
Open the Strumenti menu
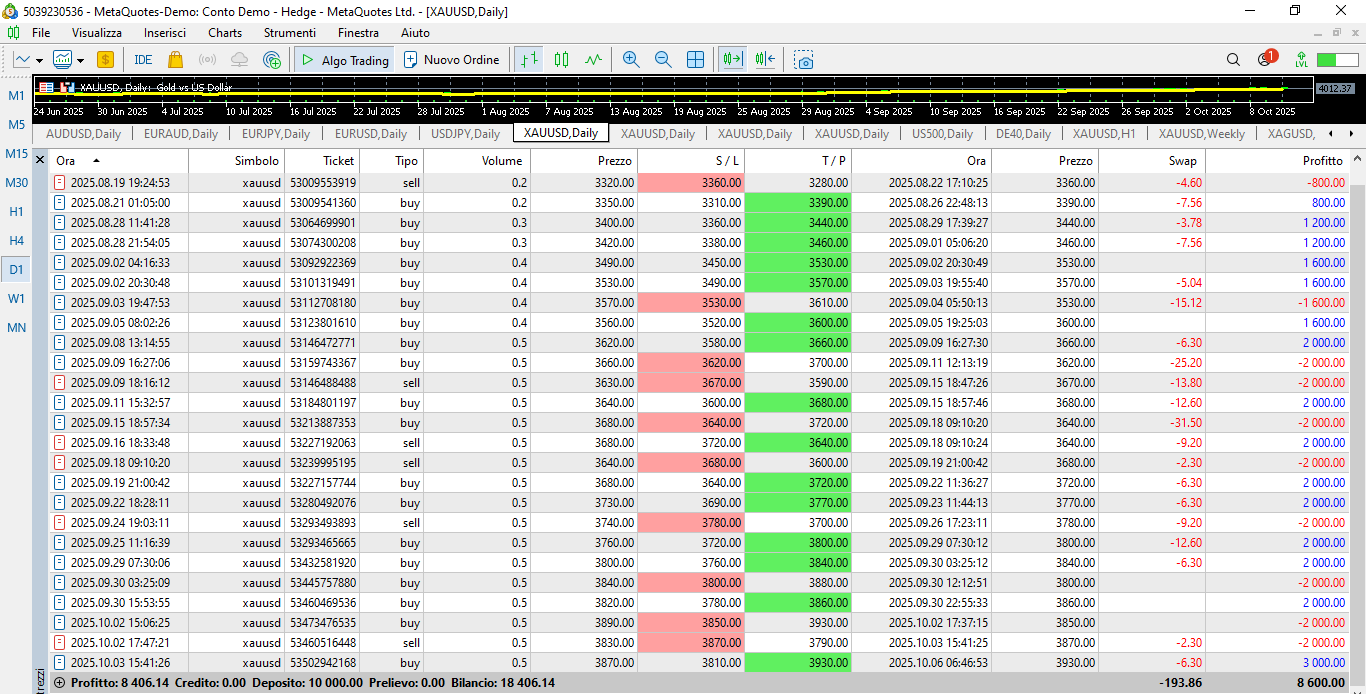click(x=289, y=33)
